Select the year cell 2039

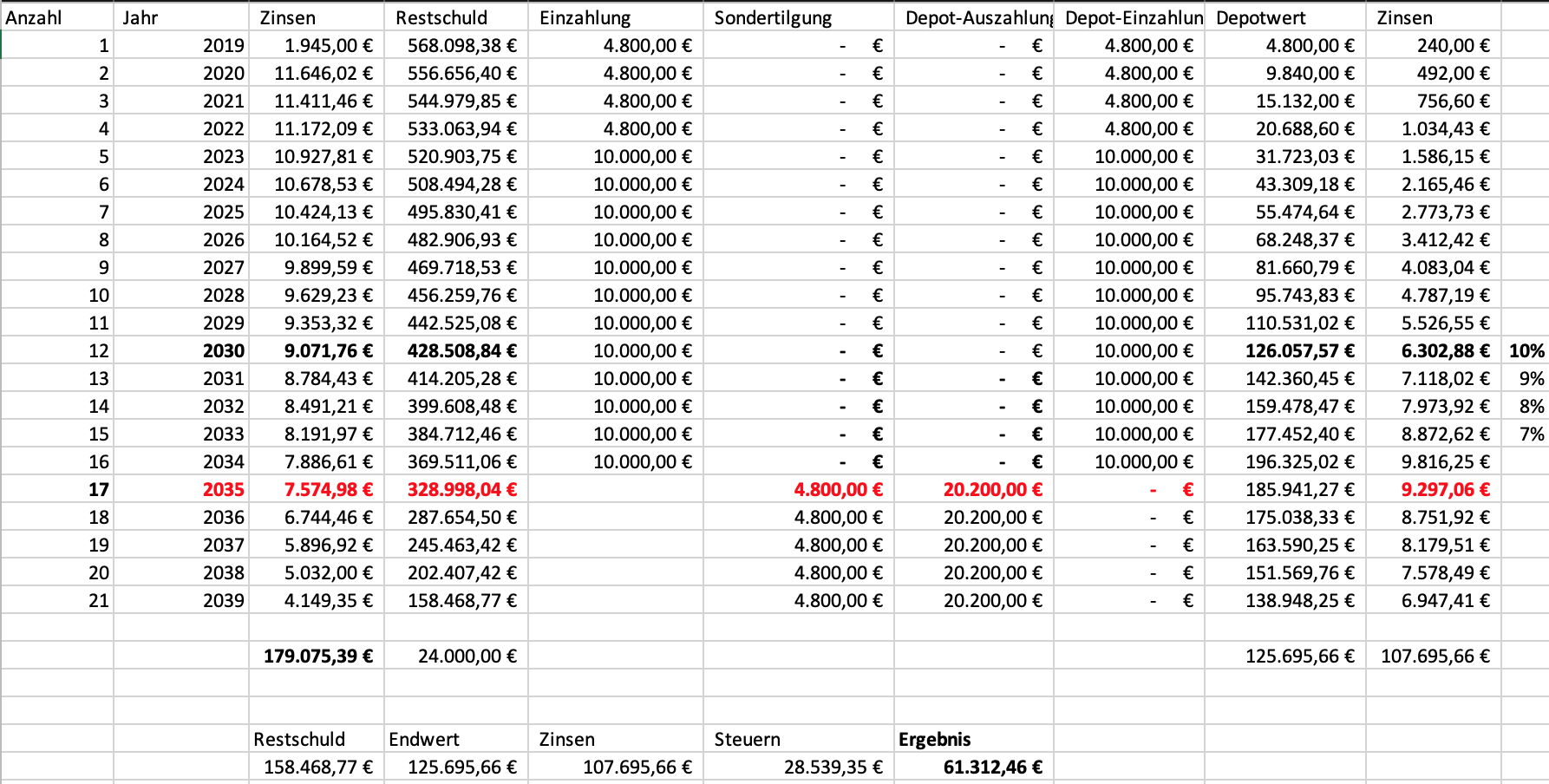(181, 600)
